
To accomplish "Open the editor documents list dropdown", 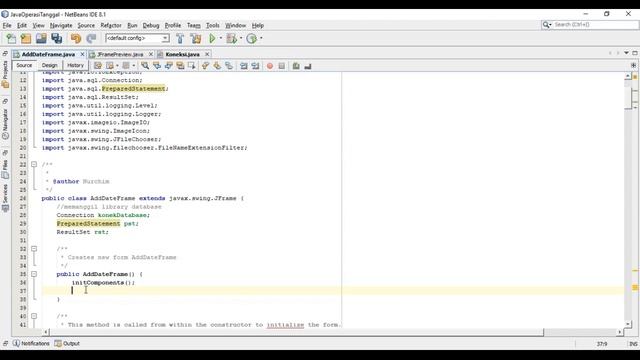I will tap(626, 53).
